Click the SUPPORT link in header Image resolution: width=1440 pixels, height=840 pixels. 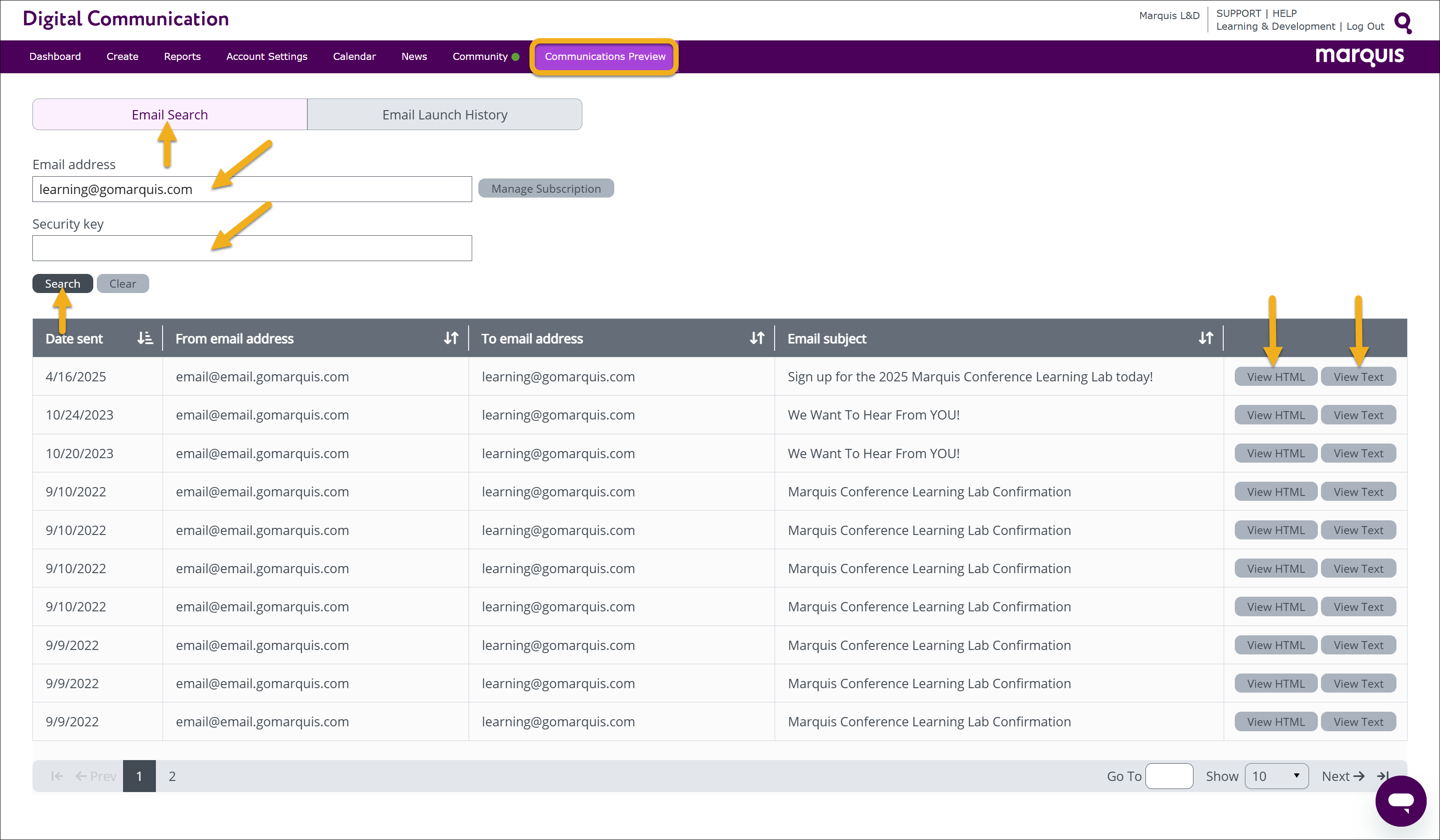coord(1238,13)
